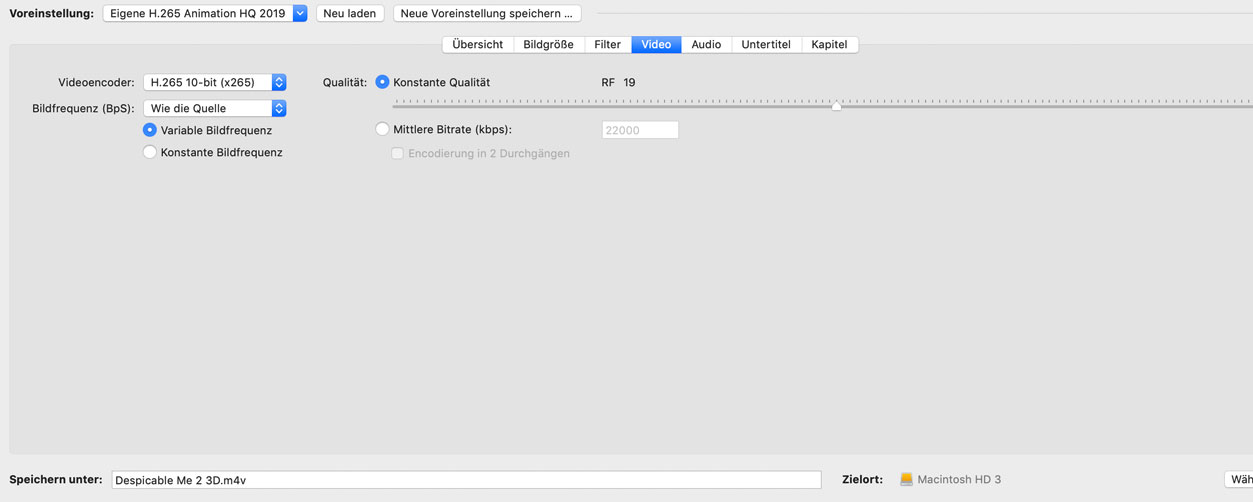Click the Macintosh HD 3 drive icon
Screen dimensions: 1253x502
point(906,480)
